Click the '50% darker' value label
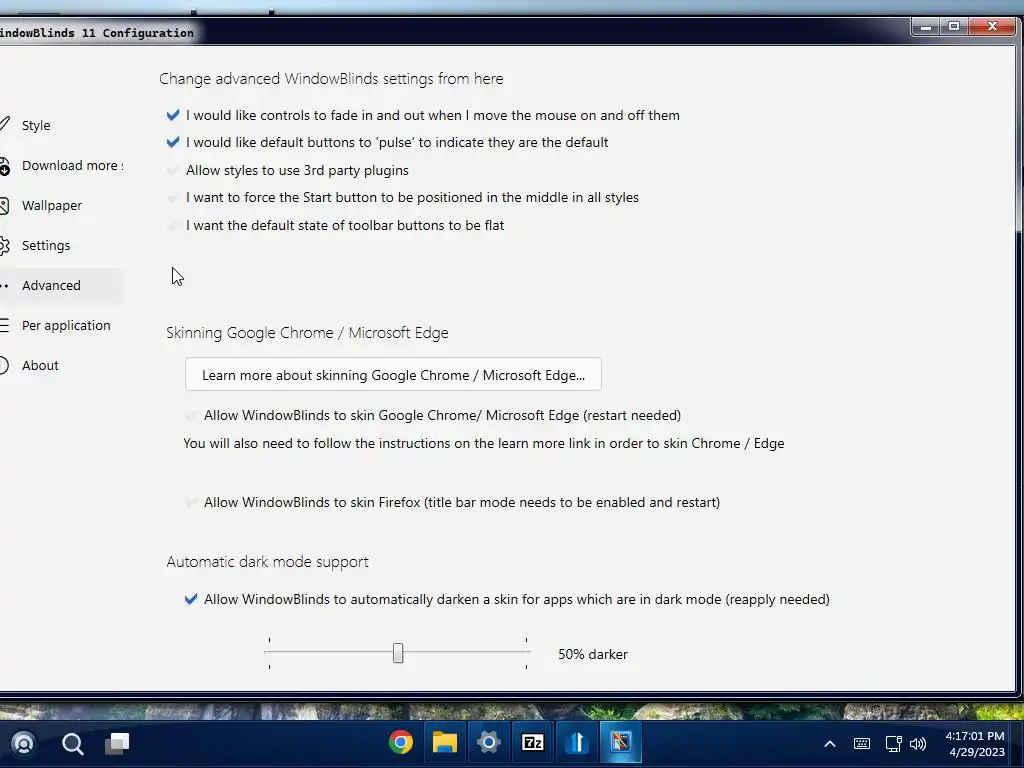The height and width of the screenshot is (768, 1024). tap(593, 654)
